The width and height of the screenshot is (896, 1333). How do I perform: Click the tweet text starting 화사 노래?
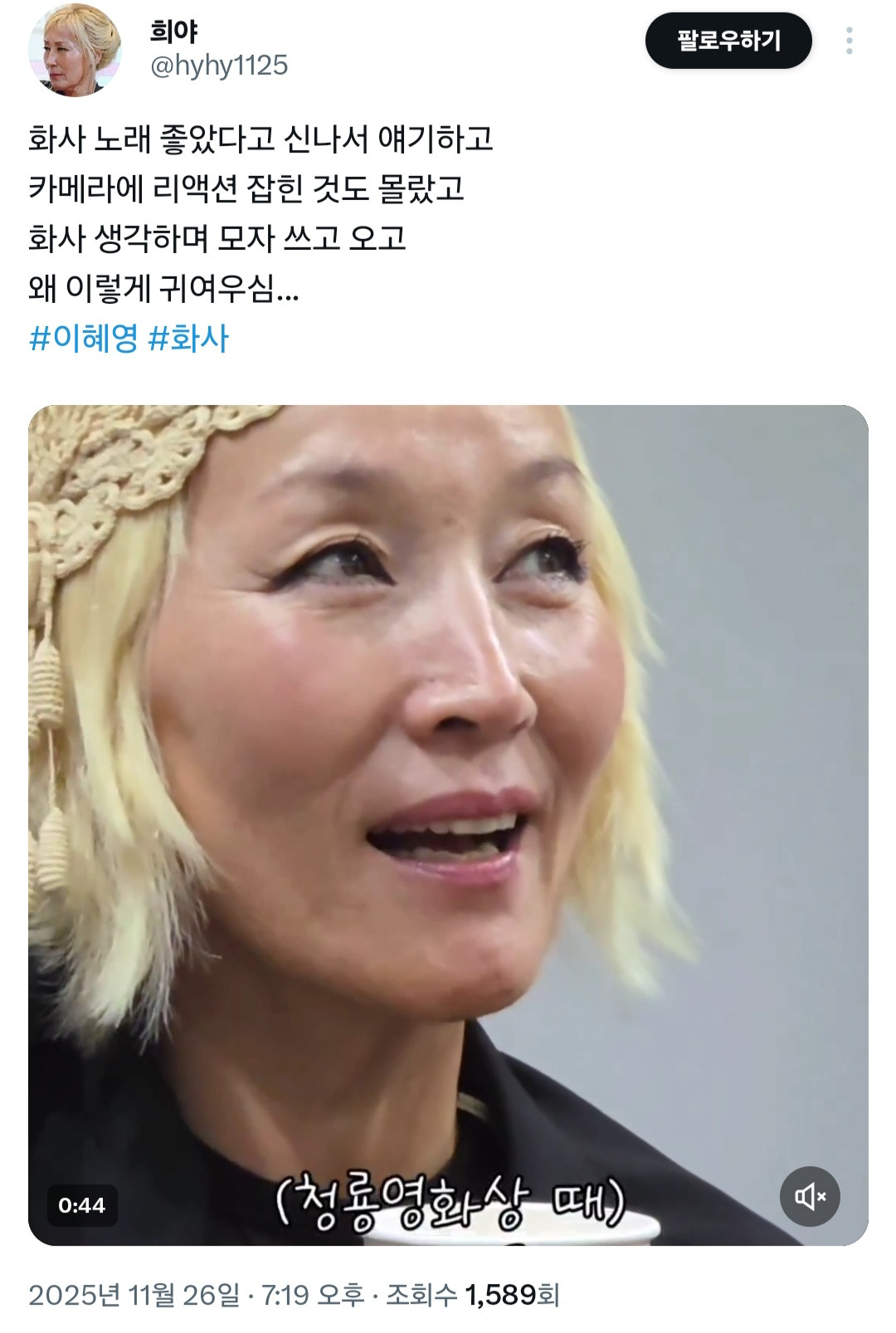[261, 139]
